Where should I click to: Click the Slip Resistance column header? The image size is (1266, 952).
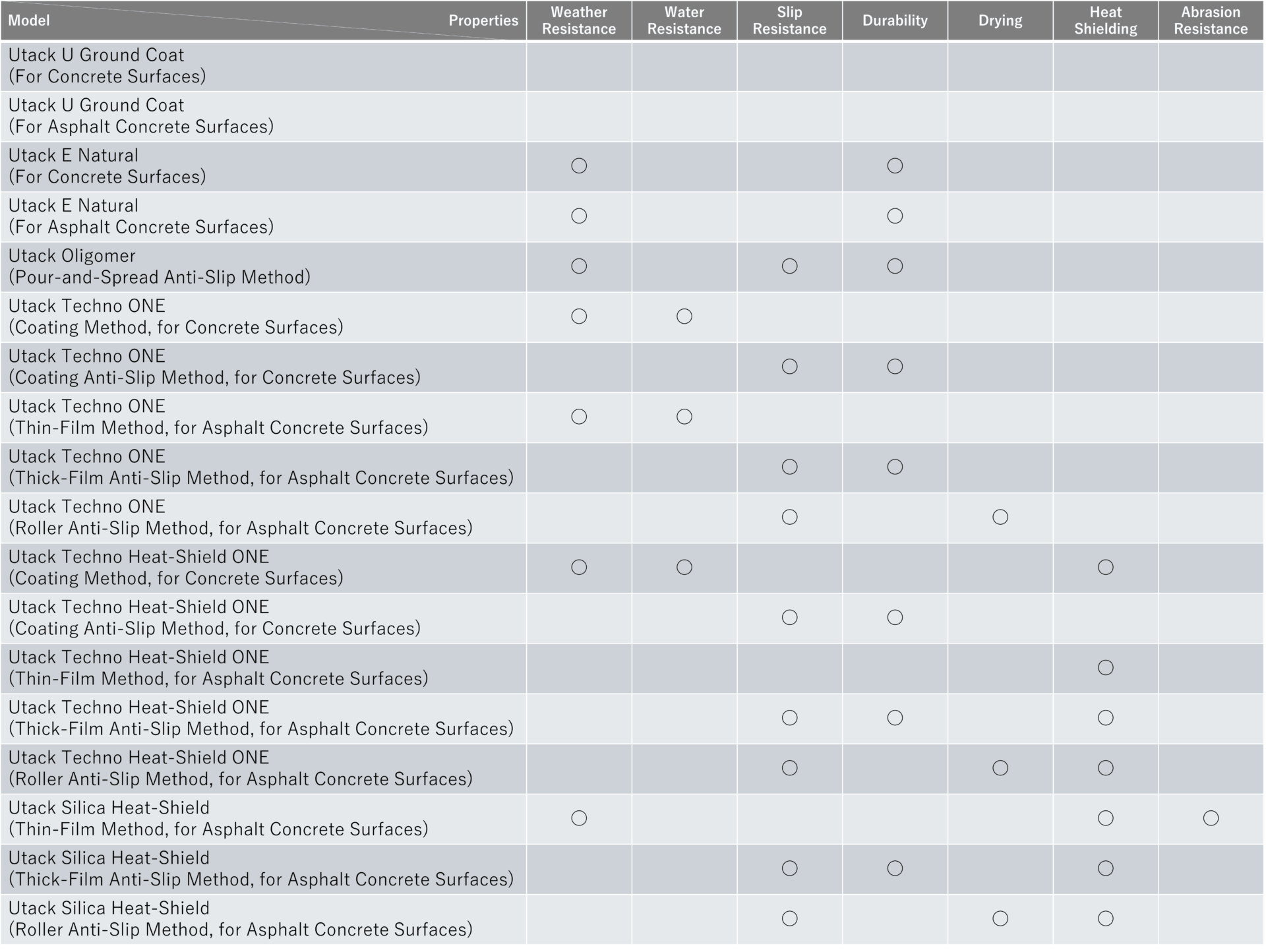pyautogui.click(x=789, y=20)
